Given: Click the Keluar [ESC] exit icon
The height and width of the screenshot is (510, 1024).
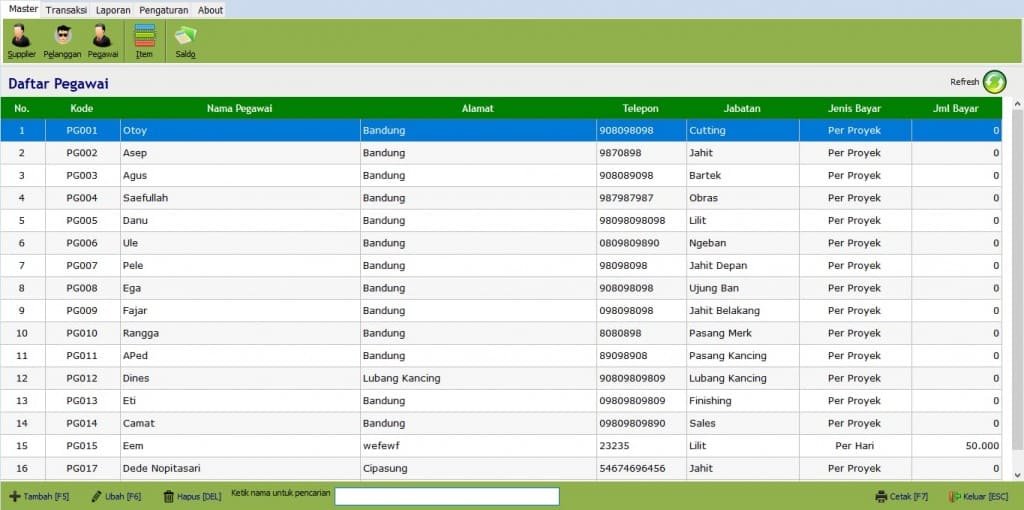Looking at the screenshot, I should coord(955,496).
